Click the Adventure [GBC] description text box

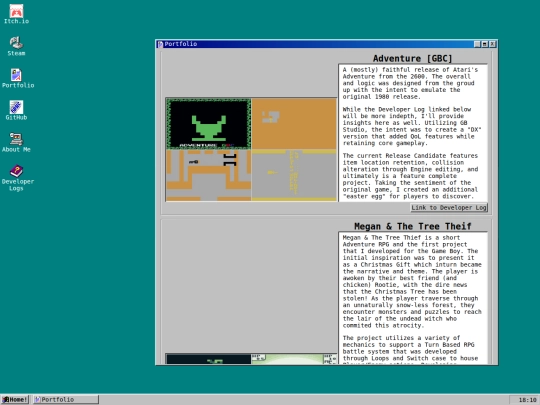tap(413, 133)
